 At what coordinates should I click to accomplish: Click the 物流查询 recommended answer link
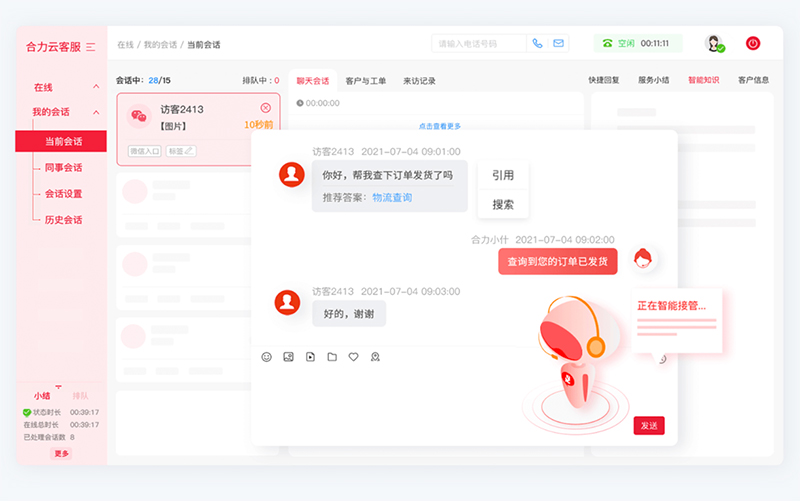tap(392, 198)
